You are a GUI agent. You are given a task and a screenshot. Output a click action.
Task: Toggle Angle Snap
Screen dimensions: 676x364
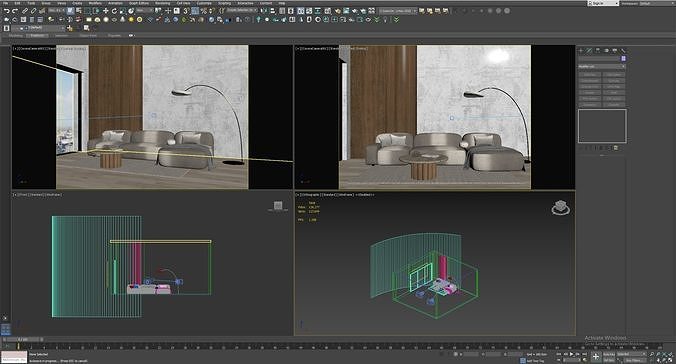click(x=195, y=11)
